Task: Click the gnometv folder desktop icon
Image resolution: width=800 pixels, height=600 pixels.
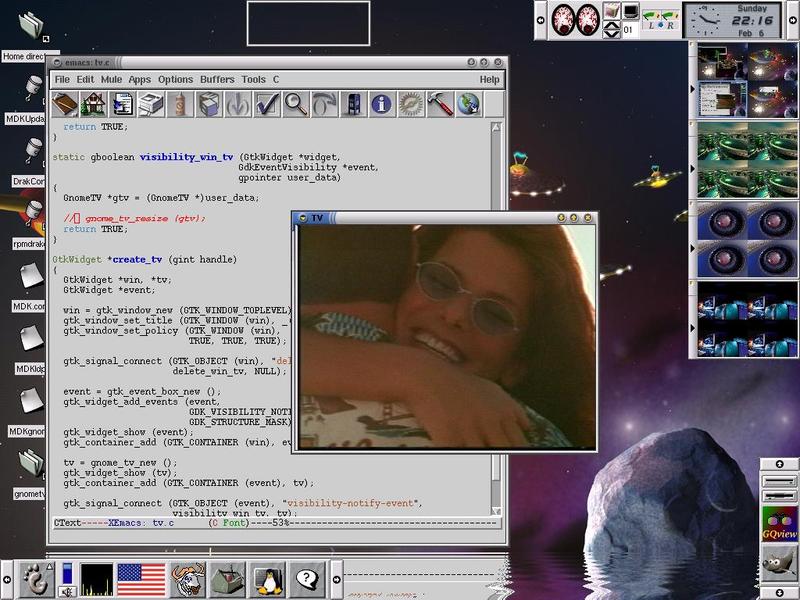Action: pos(32,463)
